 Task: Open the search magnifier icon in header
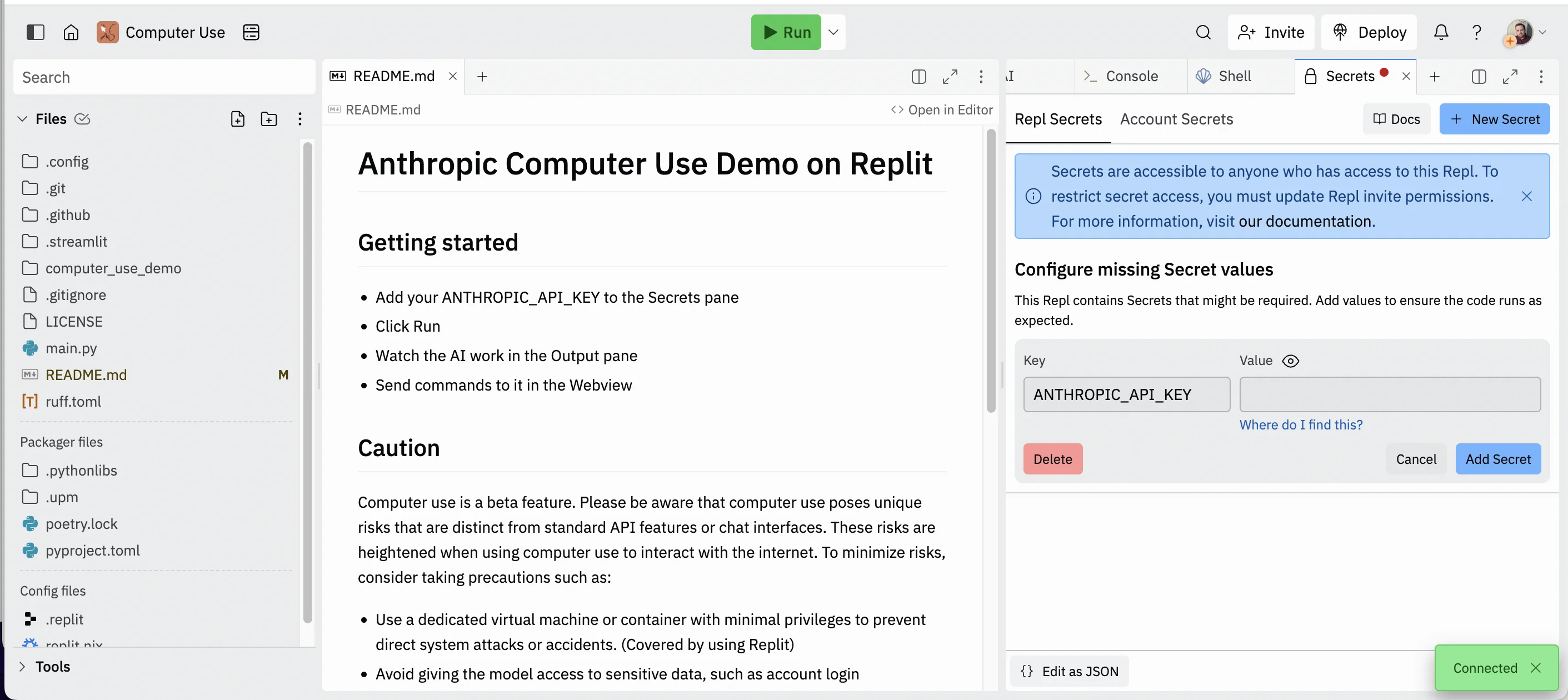point(1203,32)
